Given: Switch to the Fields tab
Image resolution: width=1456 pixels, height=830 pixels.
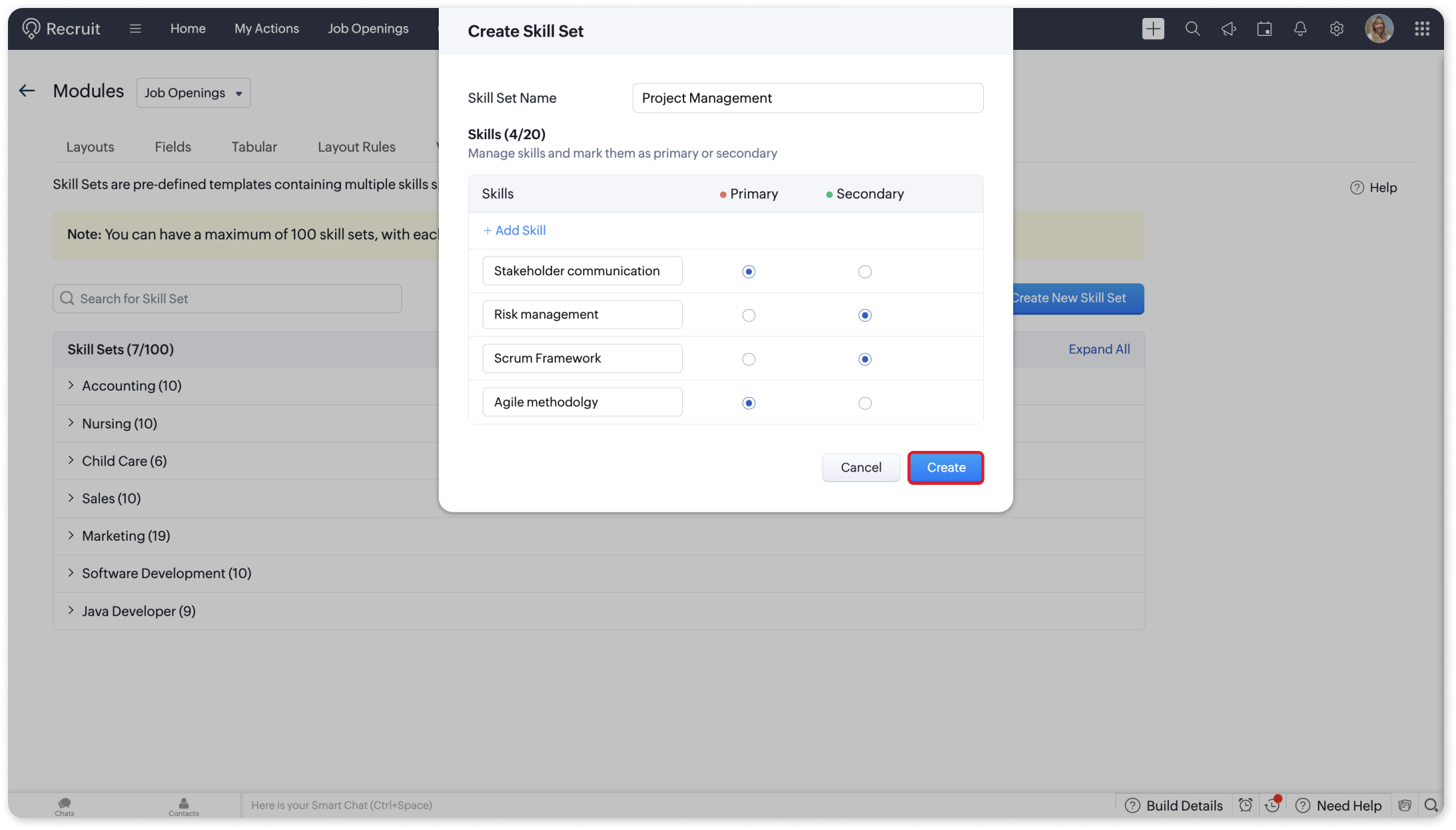Looking at the screenshot, I should pyautogui.click(x=172, y=147).
